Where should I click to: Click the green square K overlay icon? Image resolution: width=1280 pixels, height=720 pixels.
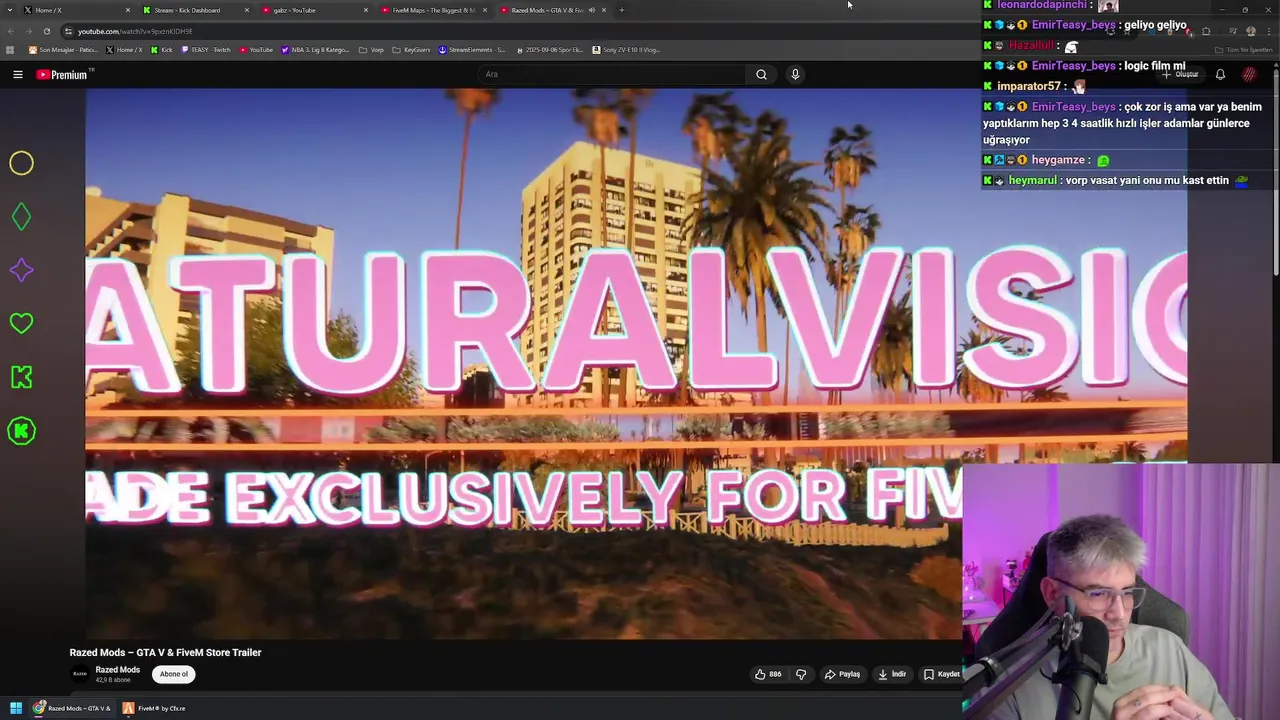(x=21, y=377)
